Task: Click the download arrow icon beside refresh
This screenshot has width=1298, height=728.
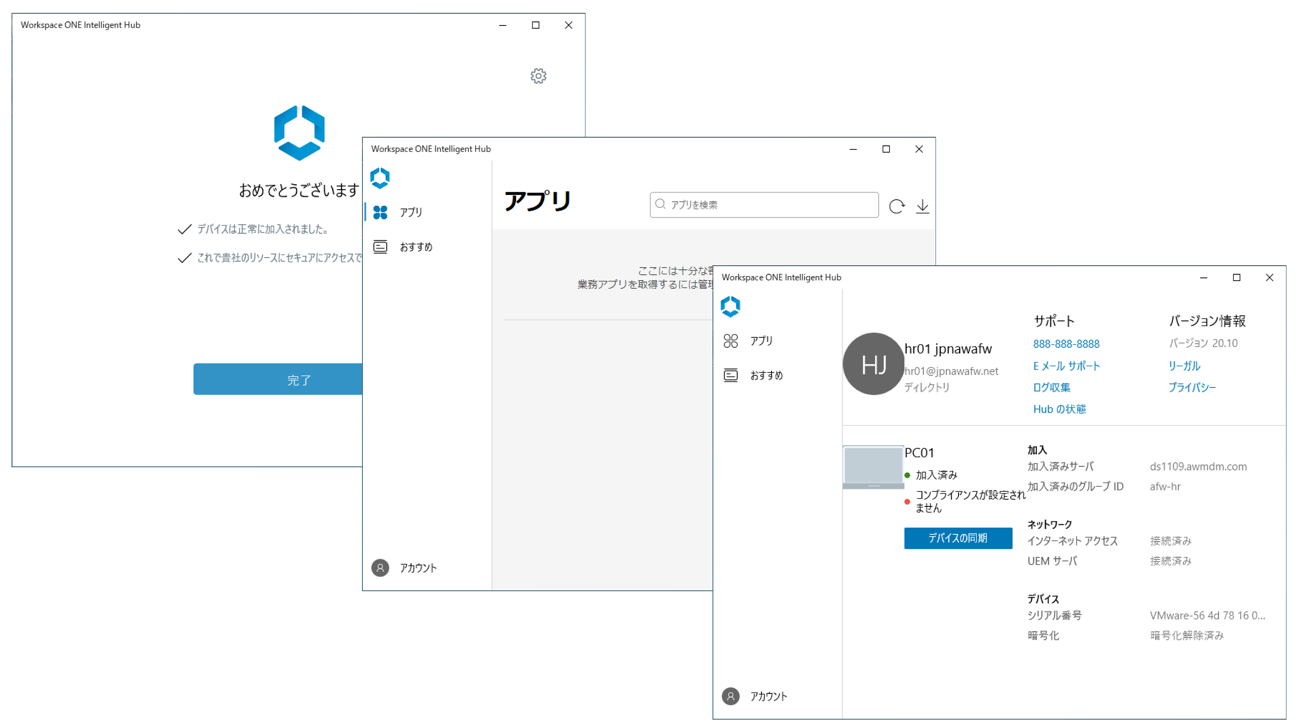Action: (x=922, y=206)
